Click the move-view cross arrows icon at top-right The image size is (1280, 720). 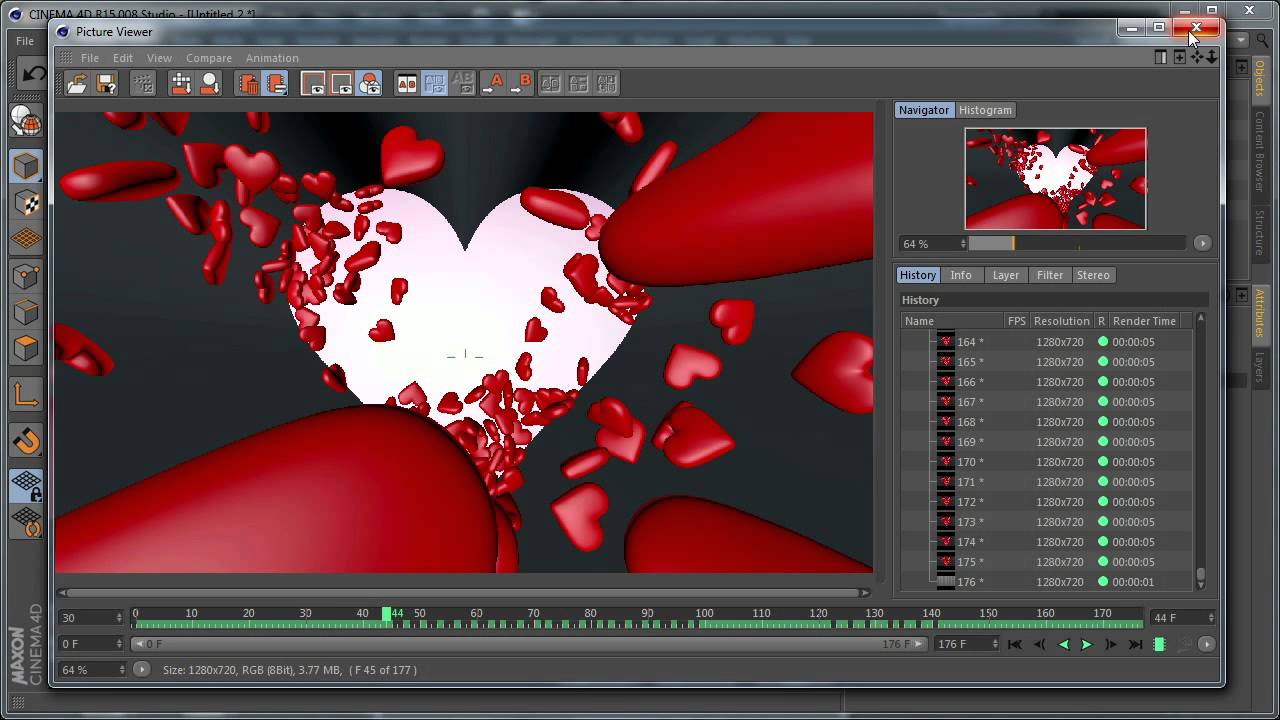click(x=1197, y=57)
